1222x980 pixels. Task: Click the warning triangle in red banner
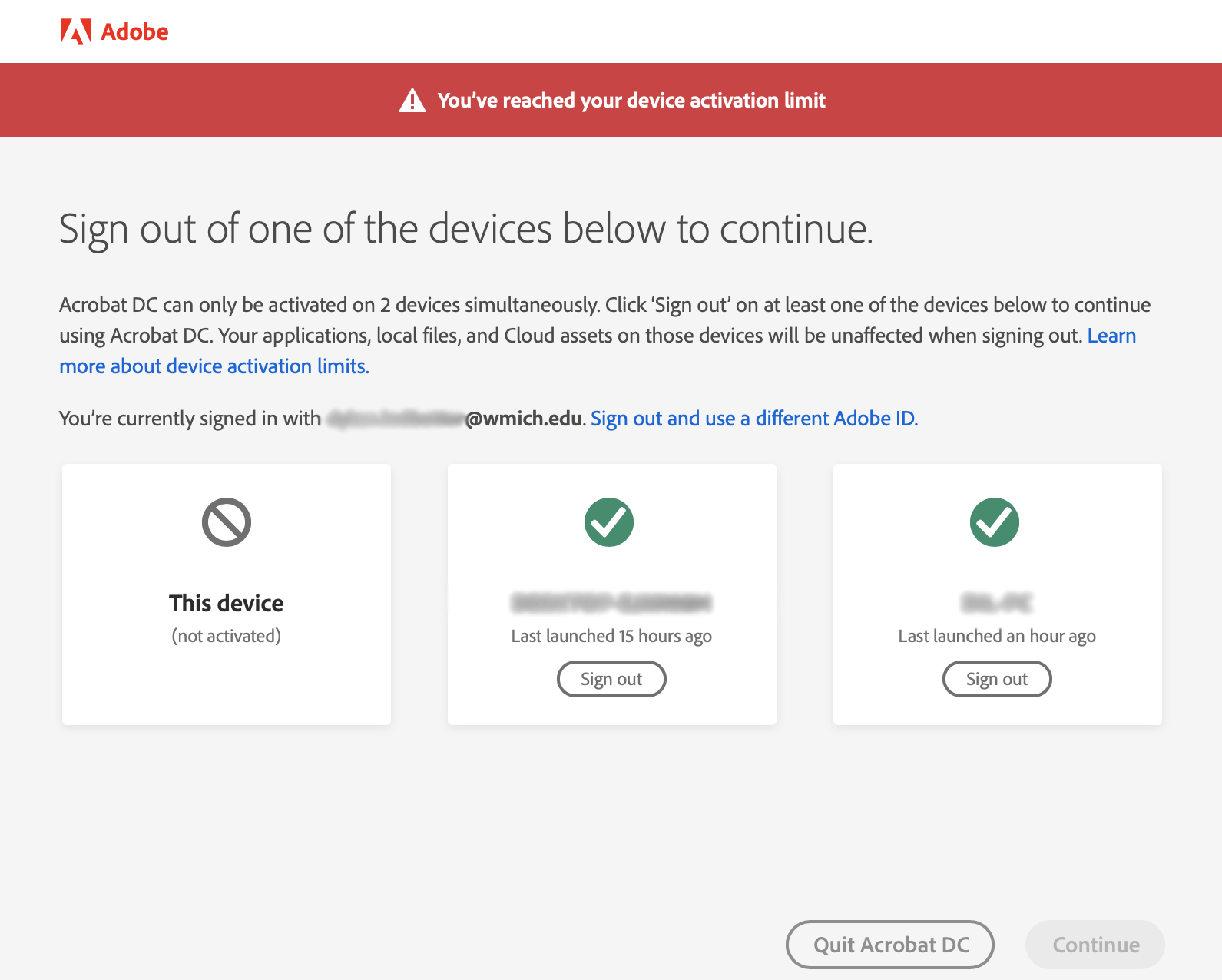412,100
